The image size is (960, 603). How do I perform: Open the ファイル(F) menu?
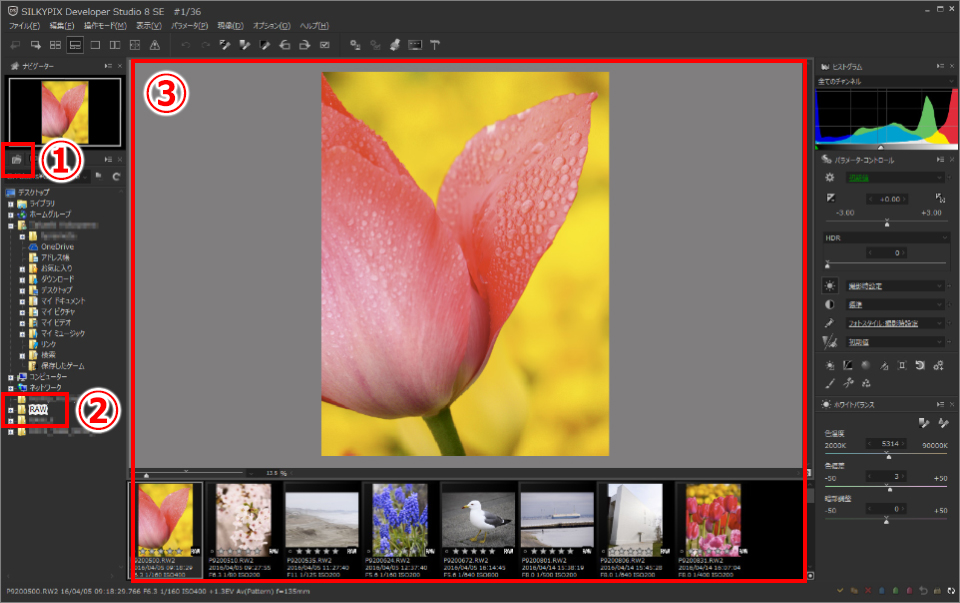point(25,24)
